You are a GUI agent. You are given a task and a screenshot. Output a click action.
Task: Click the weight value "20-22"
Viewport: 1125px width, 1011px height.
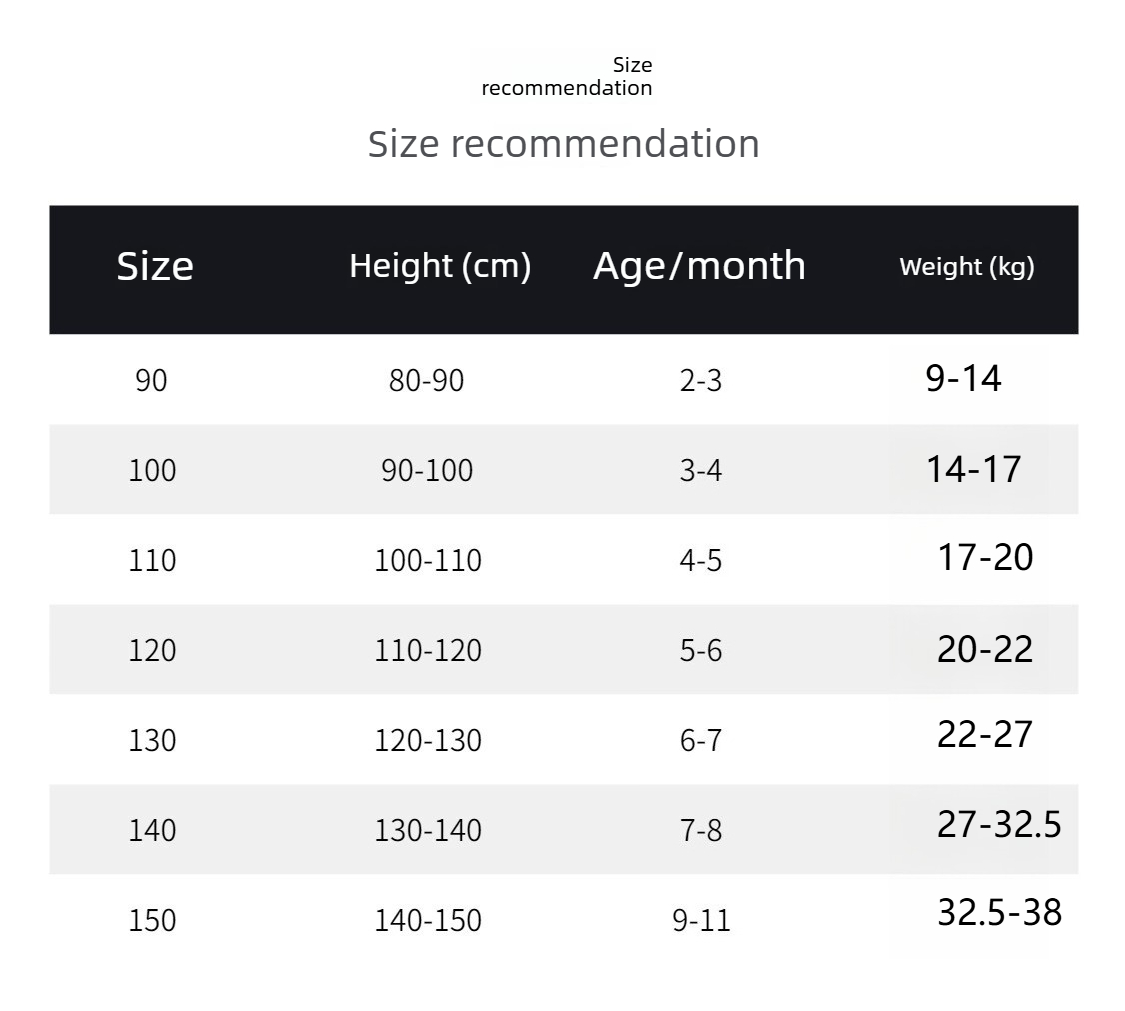pyautogui.click(x=985, y=650)
